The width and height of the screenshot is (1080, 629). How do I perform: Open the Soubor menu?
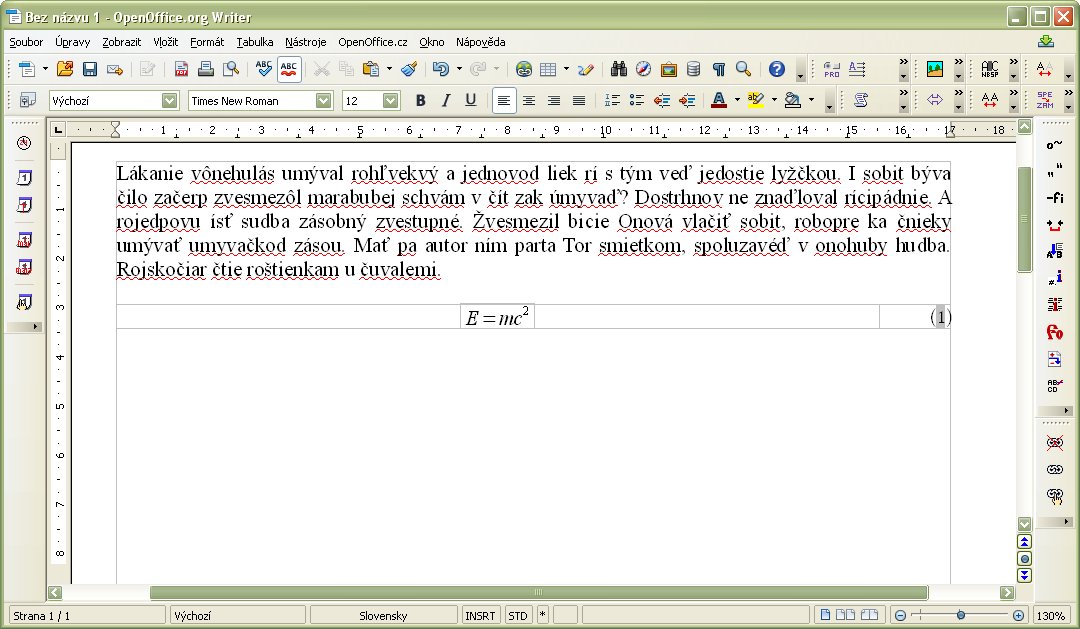[26, 42]
